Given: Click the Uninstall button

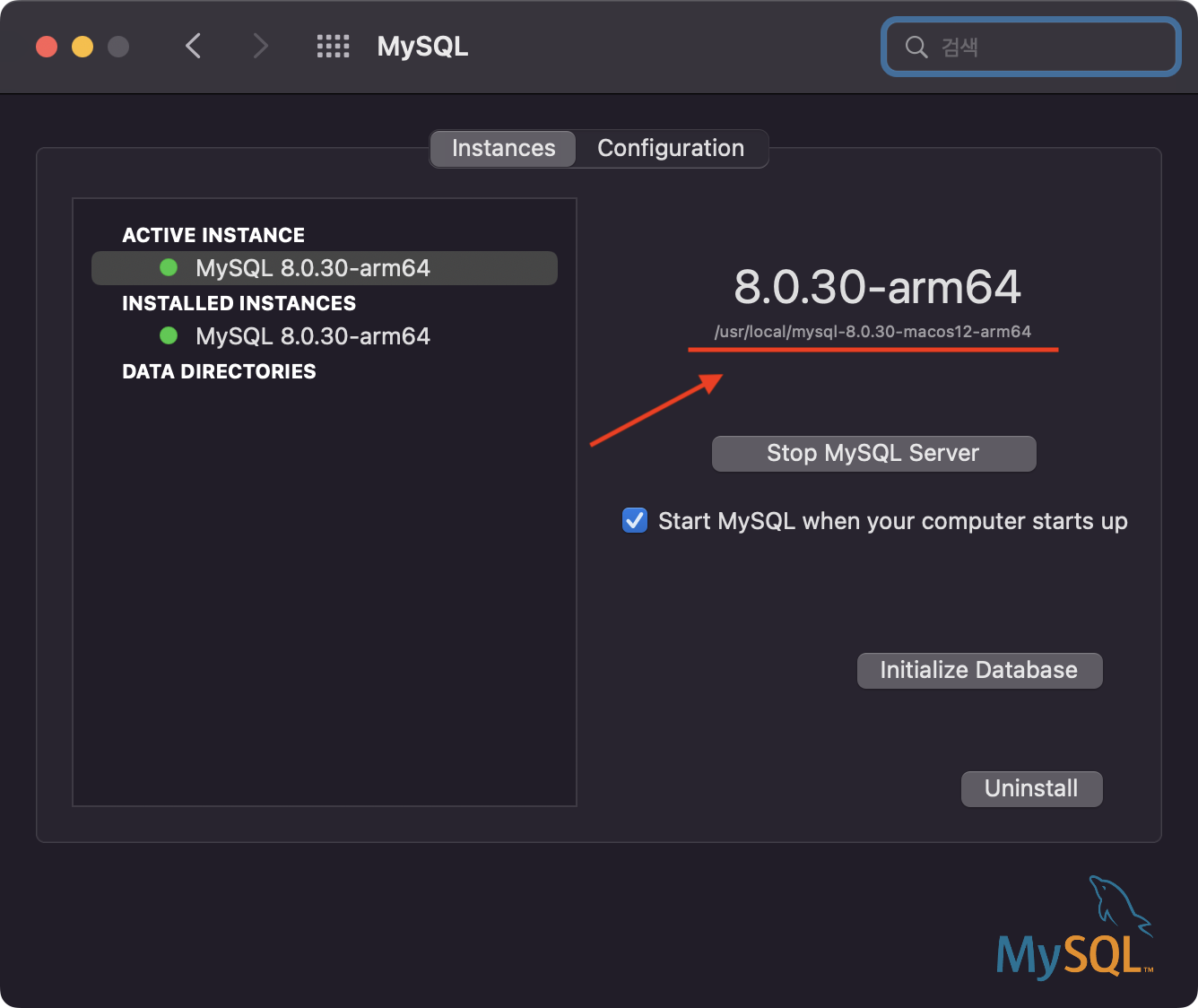Looking at the screenshot, I should coord(1031,788).
